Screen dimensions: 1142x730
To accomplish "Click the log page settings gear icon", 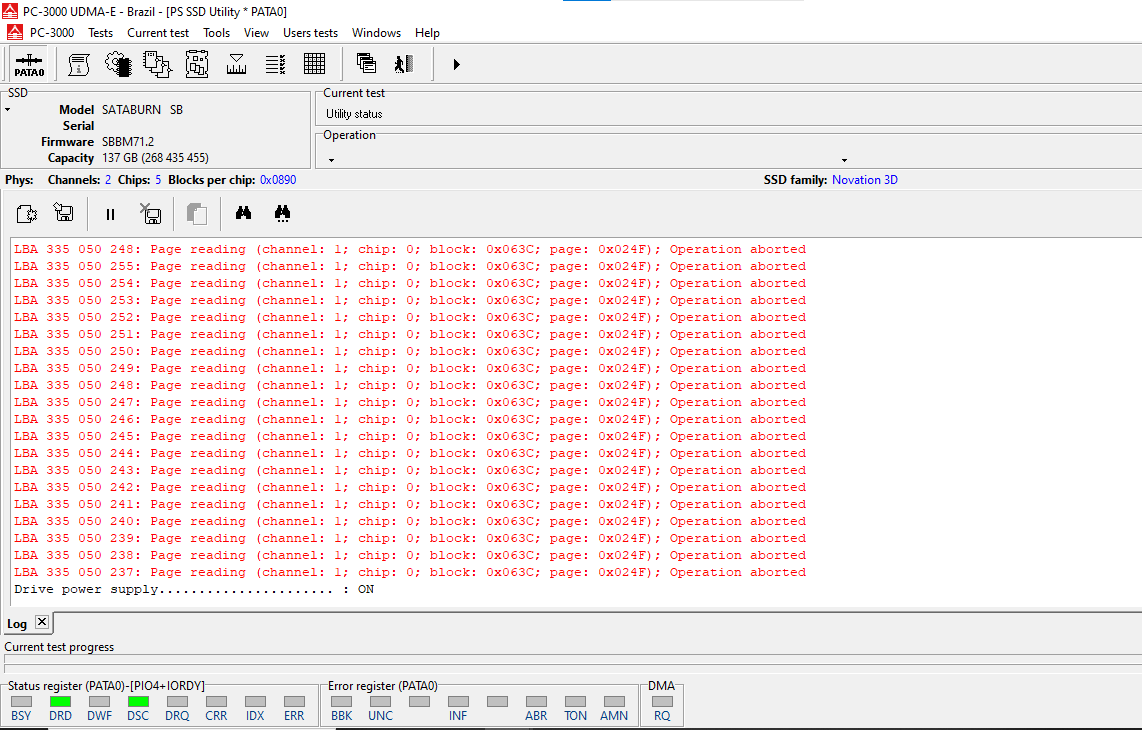I will click(x=26, y=213).
